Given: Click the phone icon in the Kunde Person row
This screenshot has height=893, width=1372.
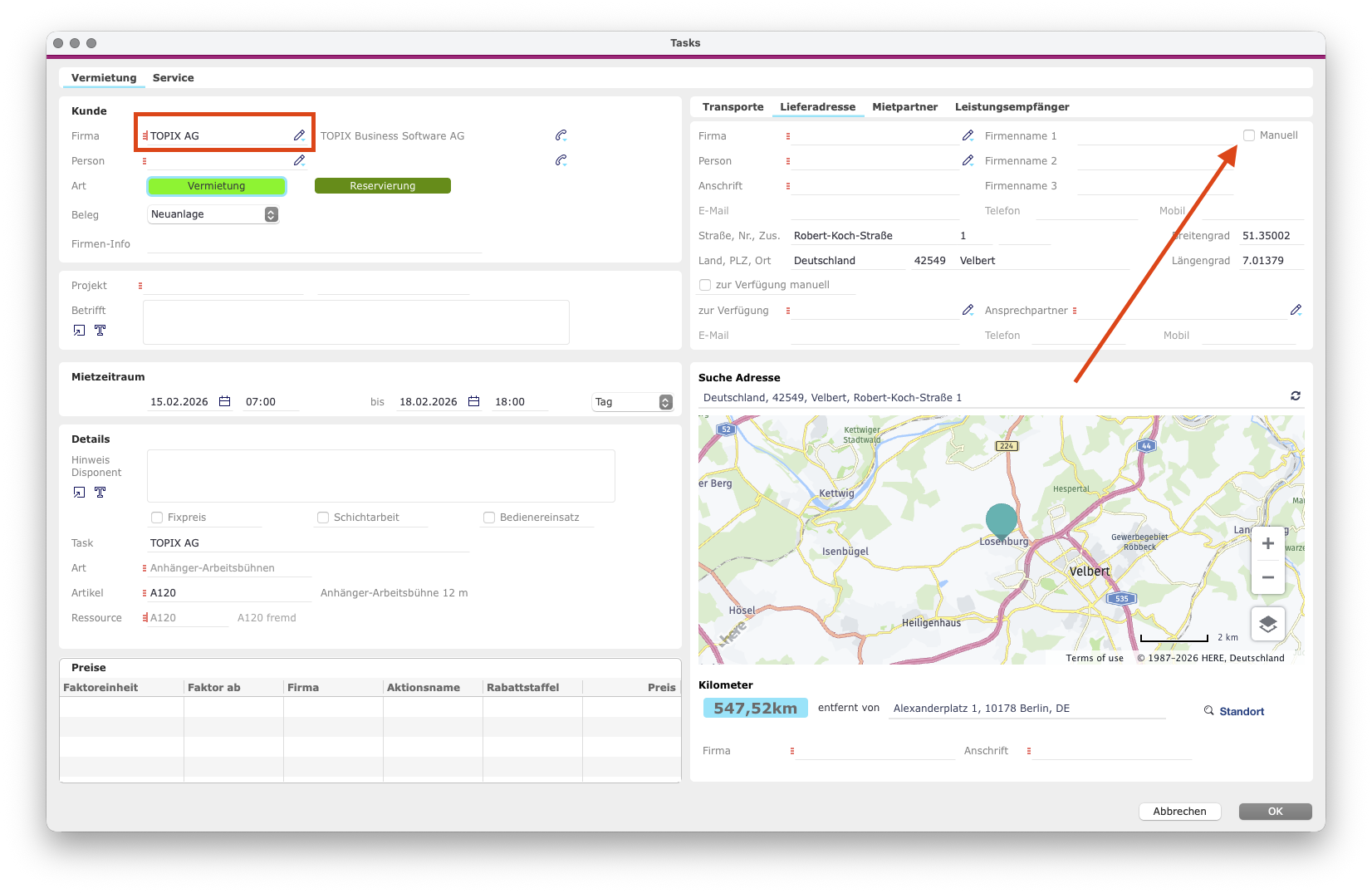Looking at the screenshot, I should 561,160.
